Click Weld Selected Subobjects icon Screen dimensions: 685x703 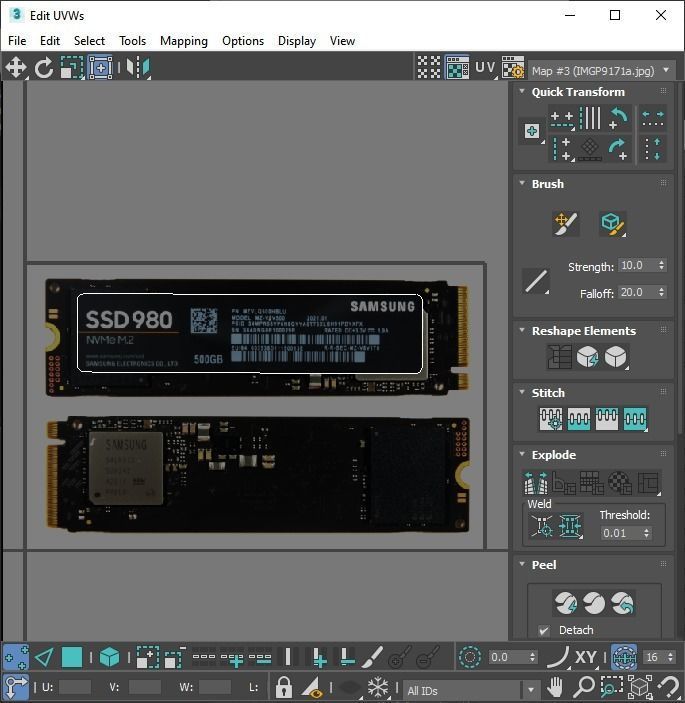[x=570, y=525]
